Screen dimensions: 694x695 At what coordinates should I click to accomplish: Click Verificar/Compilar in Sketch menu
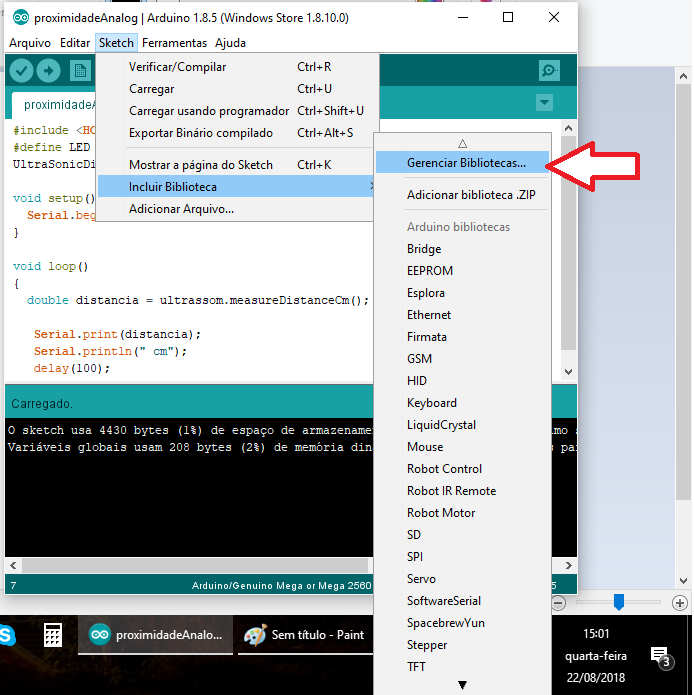tap(177, 67)
